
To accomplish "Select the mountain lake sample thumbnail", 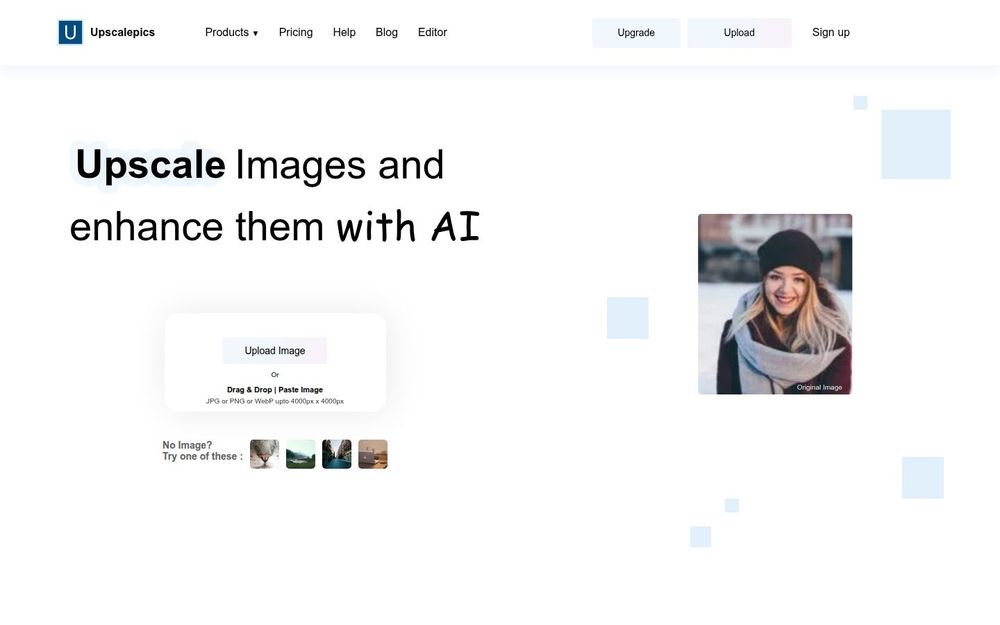I will [x=300, y=453].
